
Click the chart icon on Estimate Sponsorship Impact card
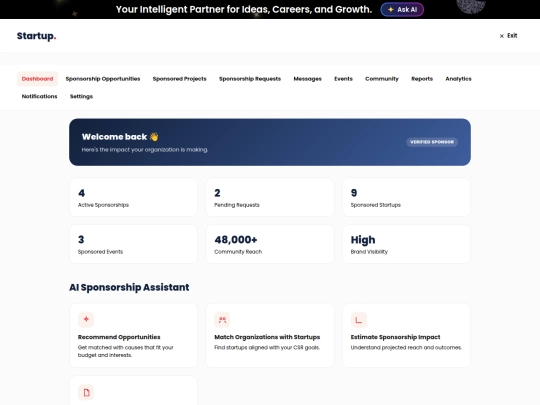click(359, 320)
